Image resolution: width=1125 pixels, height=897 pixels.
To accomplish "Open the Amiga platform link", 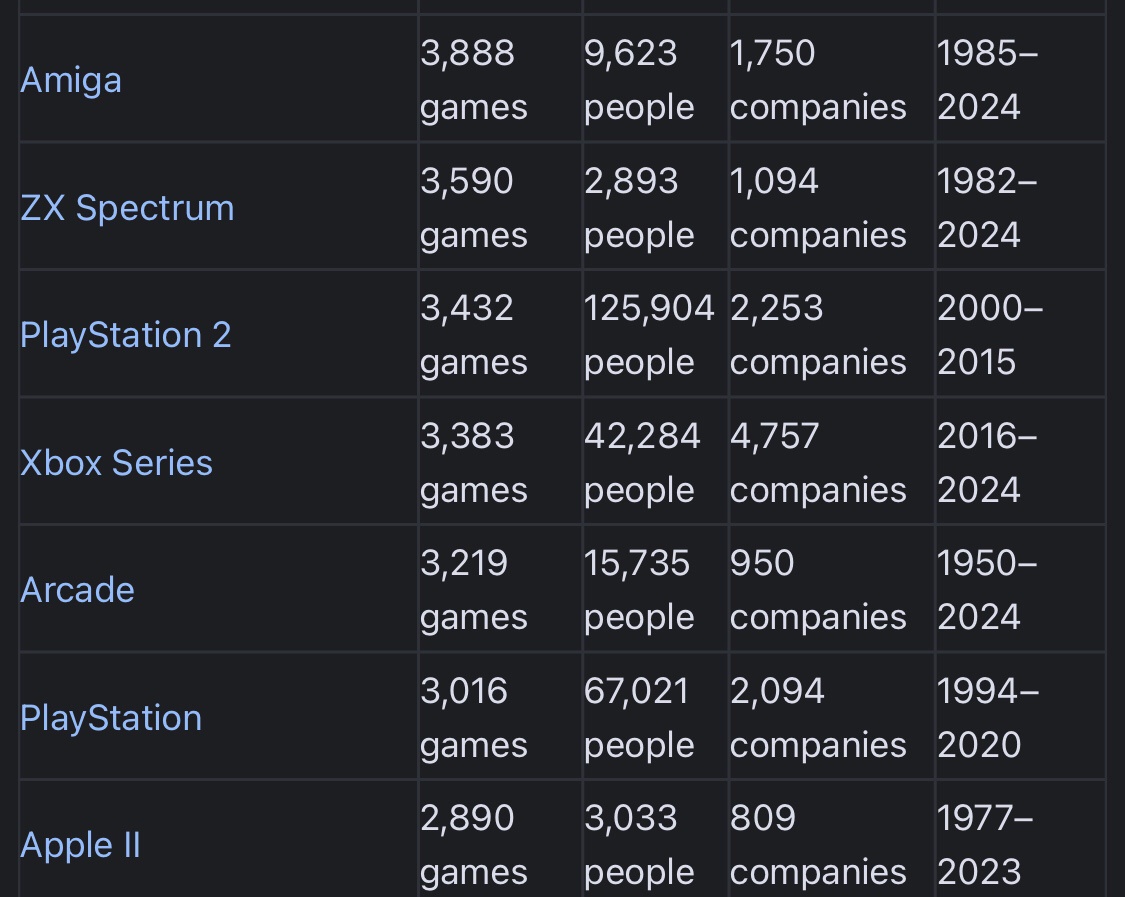I will [x=70, y=80].
